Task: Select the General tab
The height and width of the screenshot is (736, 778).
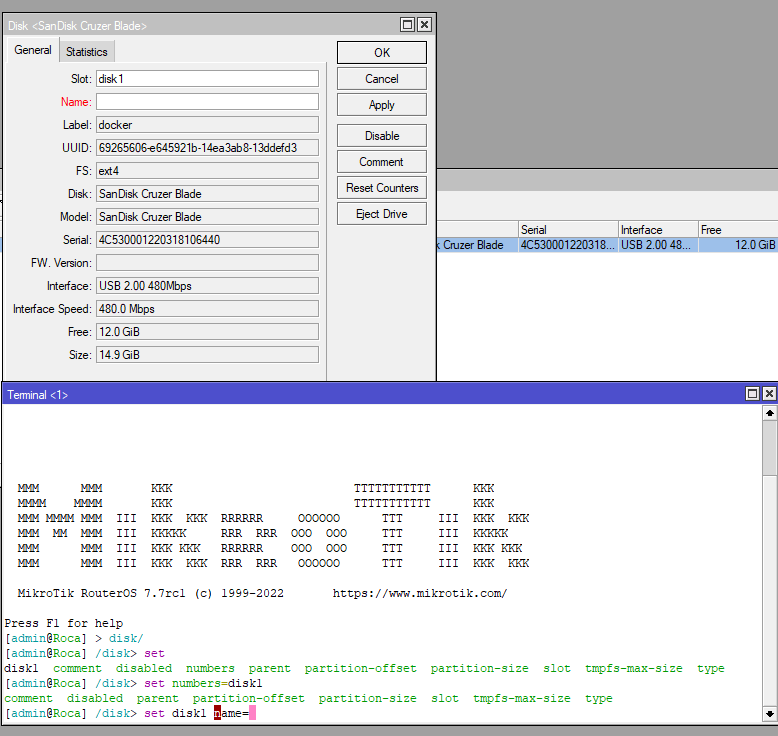Action: 33,50
